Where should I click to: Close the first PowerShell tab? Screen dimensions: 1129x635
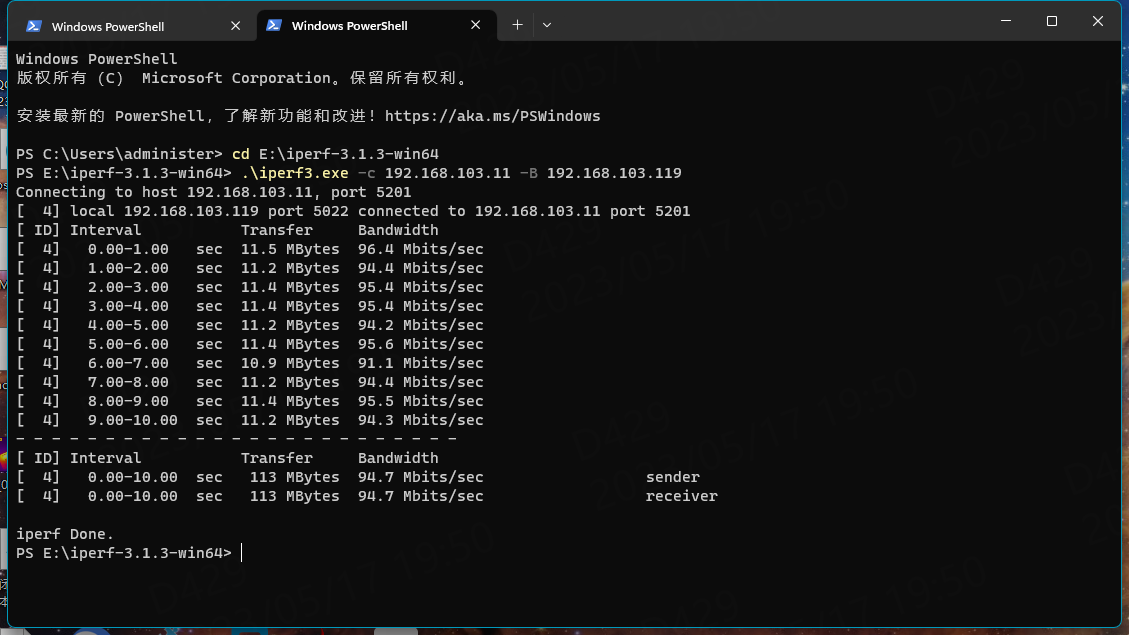coord(235,26)
